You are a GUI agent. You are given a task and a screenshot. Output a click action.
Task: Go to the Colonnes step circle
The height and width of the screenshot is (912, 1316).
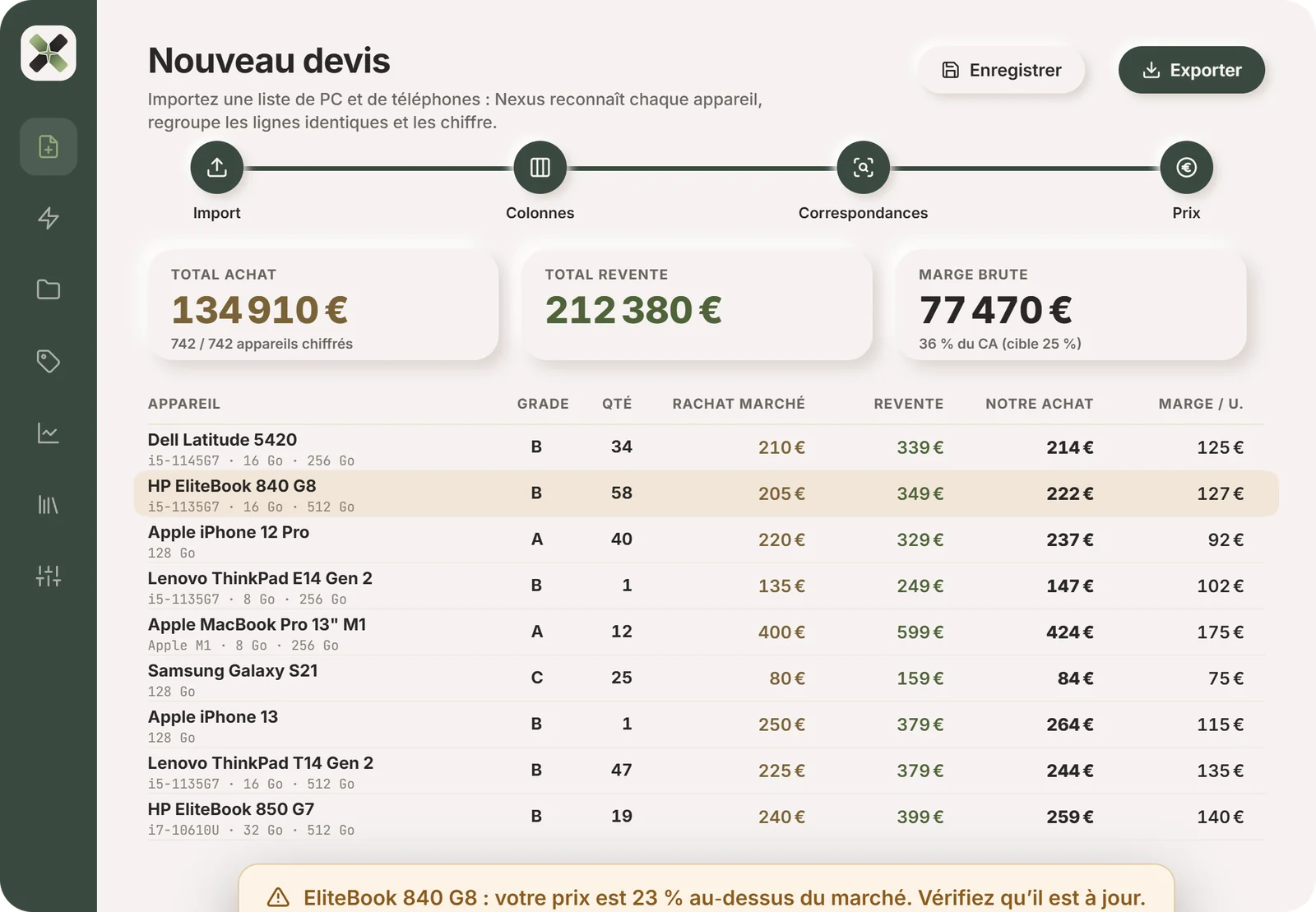[x=540, y=168]
